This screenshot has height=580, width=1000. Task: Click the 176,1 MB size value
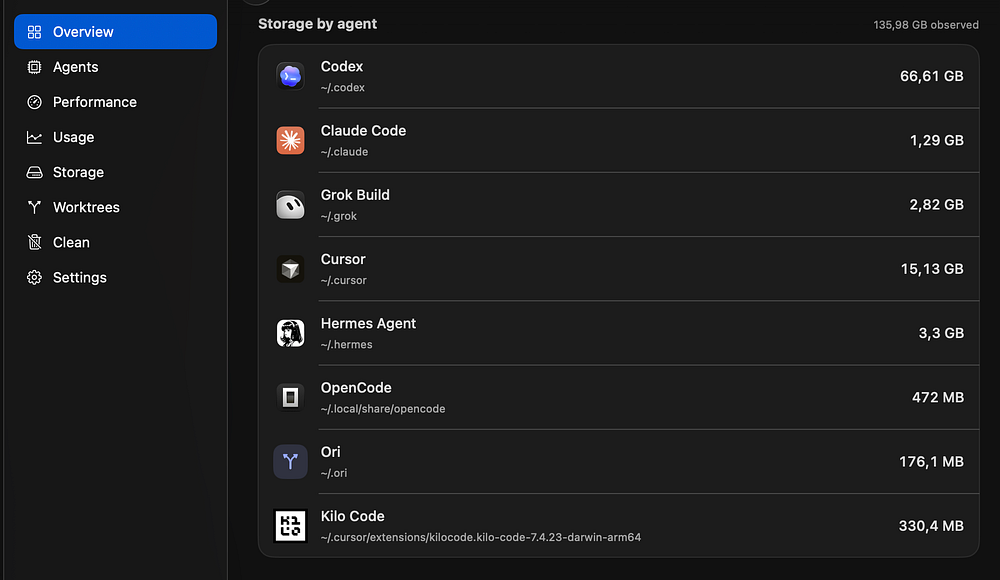click(931, 461)
